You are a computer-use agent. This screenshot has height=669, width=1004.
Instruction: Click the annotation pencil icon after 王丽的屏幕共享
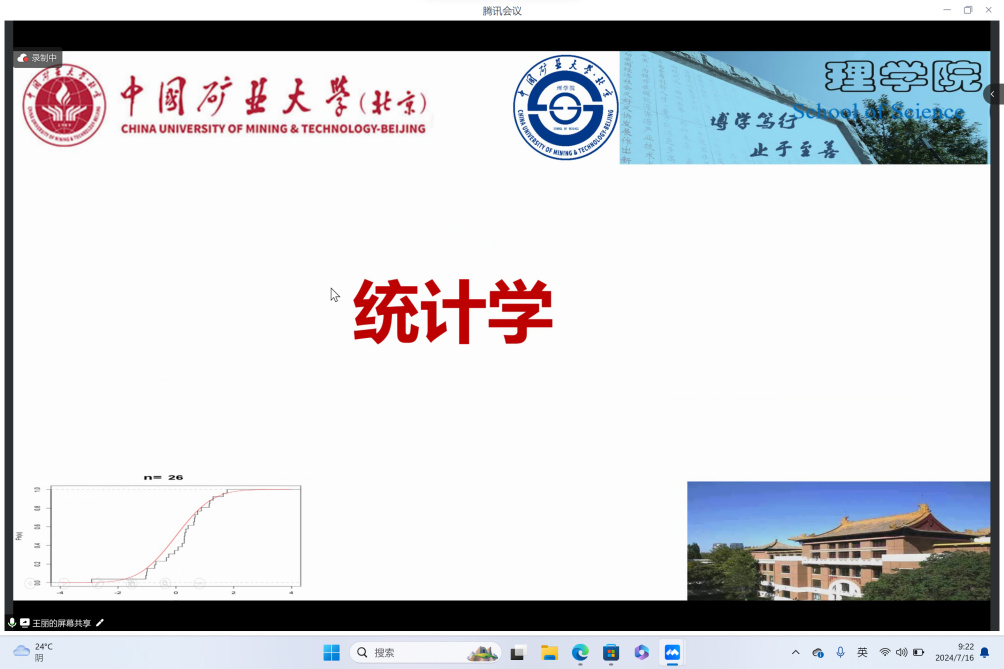(100, 623)
